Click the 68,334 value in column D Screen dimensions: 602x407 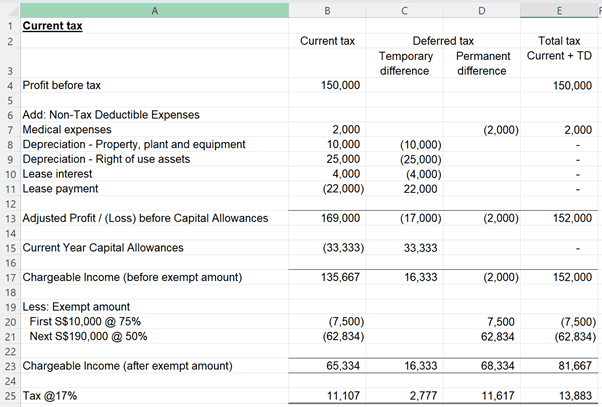tap(498, 366)
